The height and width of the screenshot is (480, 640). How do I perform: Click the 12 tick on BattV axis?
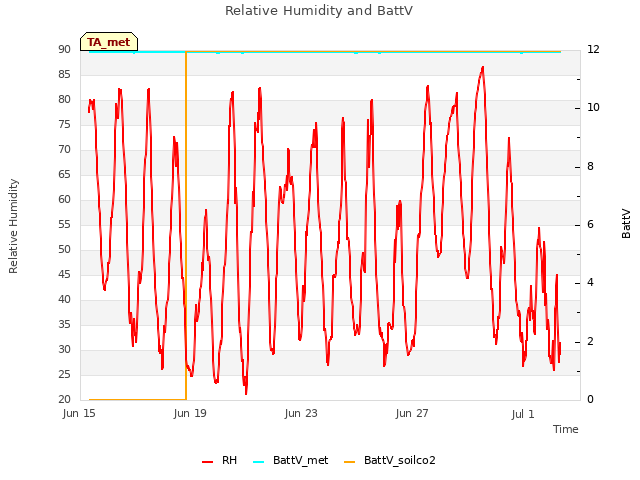[593, 49]
